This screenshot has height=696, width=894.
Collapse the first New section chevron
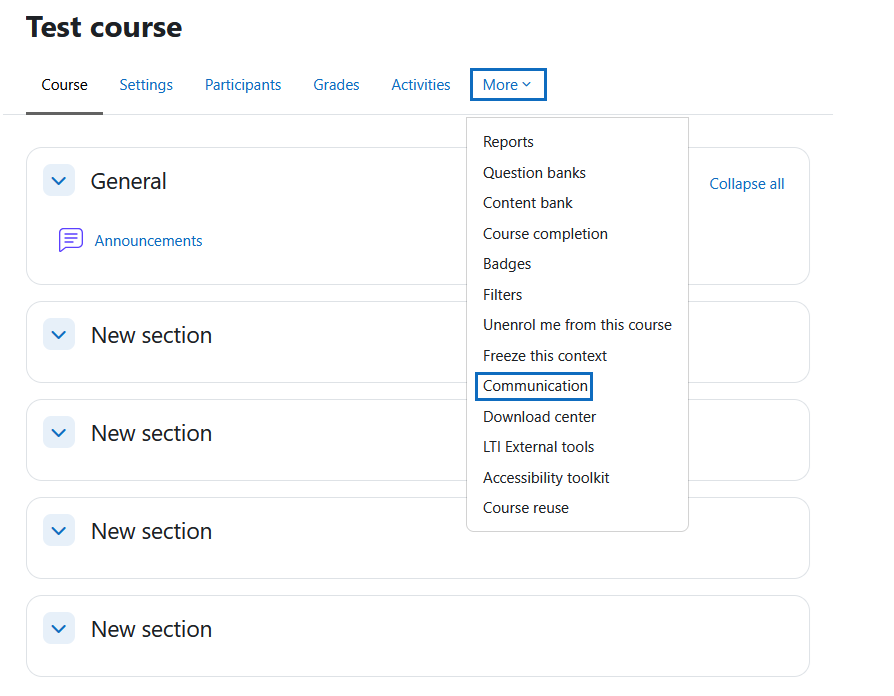click(x=59, y=335)
